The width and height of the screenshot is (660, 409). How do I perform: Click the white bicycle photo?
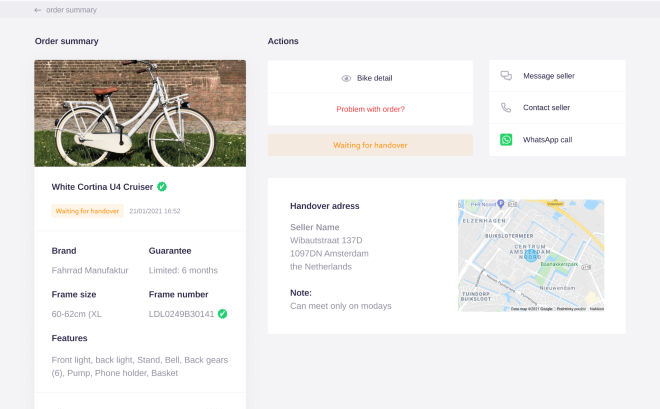click(x=140, y=113)
